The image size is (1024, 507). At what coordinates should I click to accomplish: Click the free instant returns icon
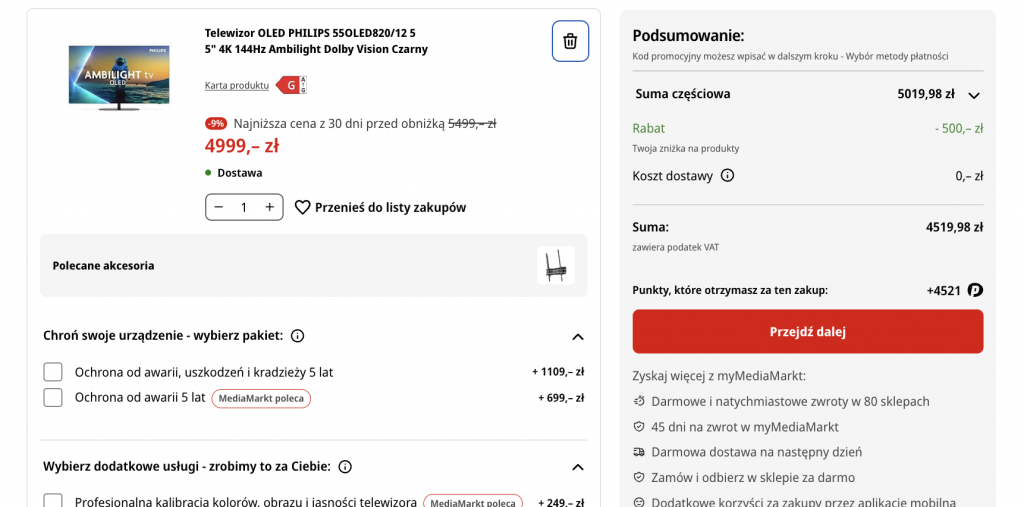[639, 401]
